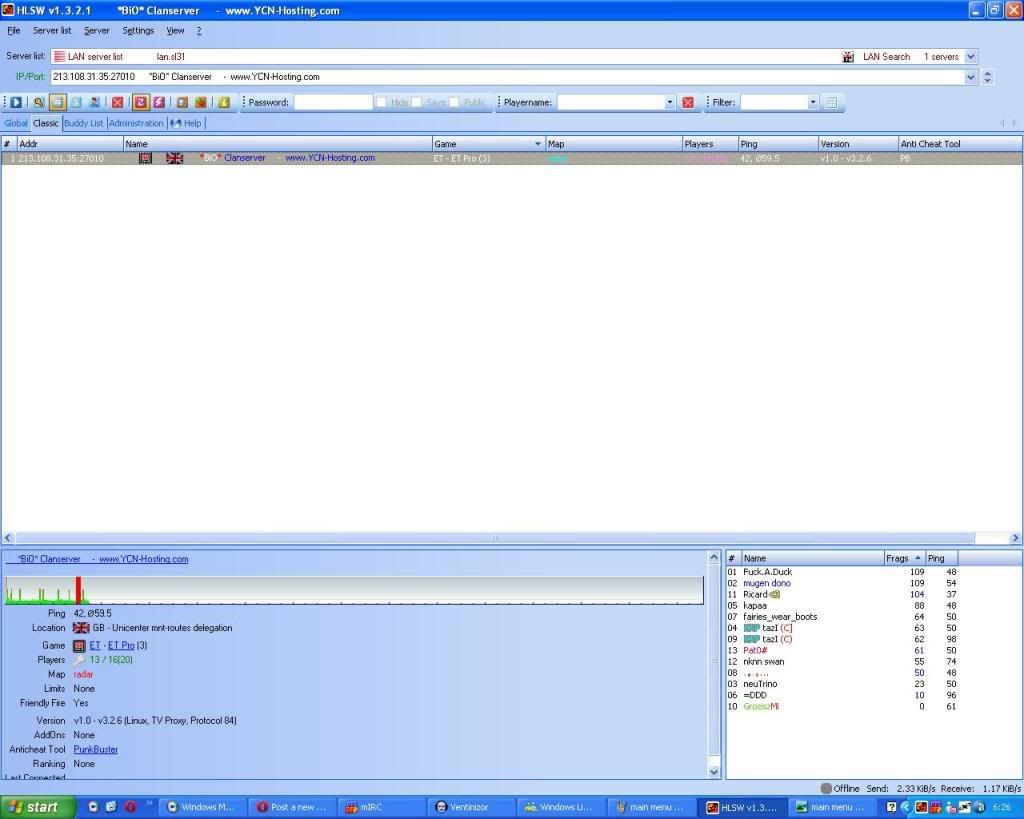Click the red Z refresh toolbar icon
1024x819 pixels.
(x=141, y=102)
